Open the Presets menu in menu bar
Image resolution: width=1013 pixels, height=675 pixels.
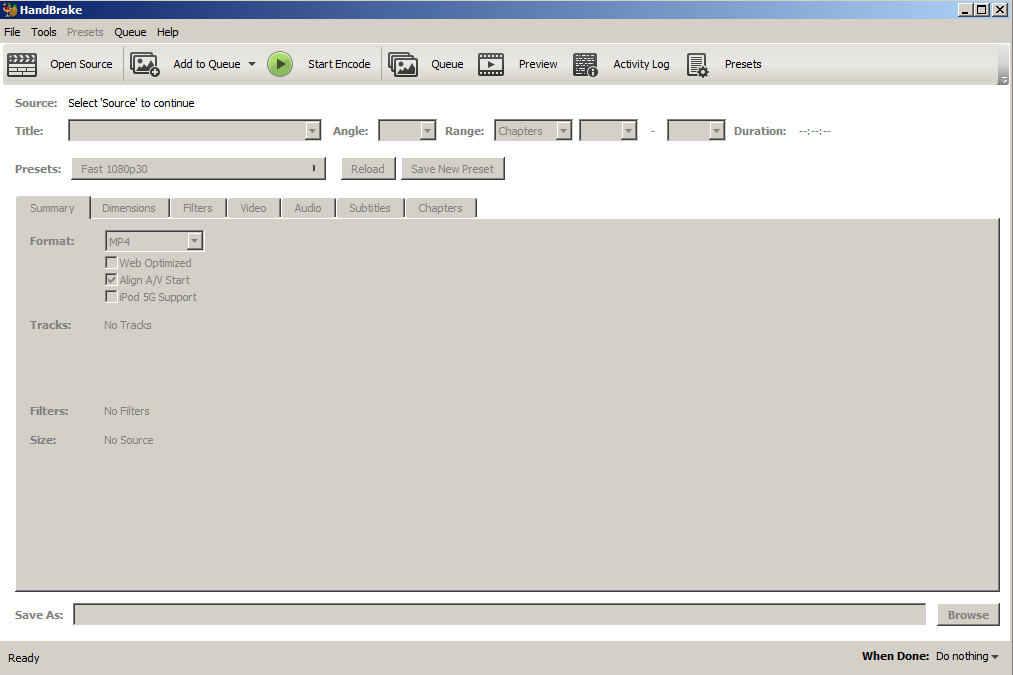85,32
